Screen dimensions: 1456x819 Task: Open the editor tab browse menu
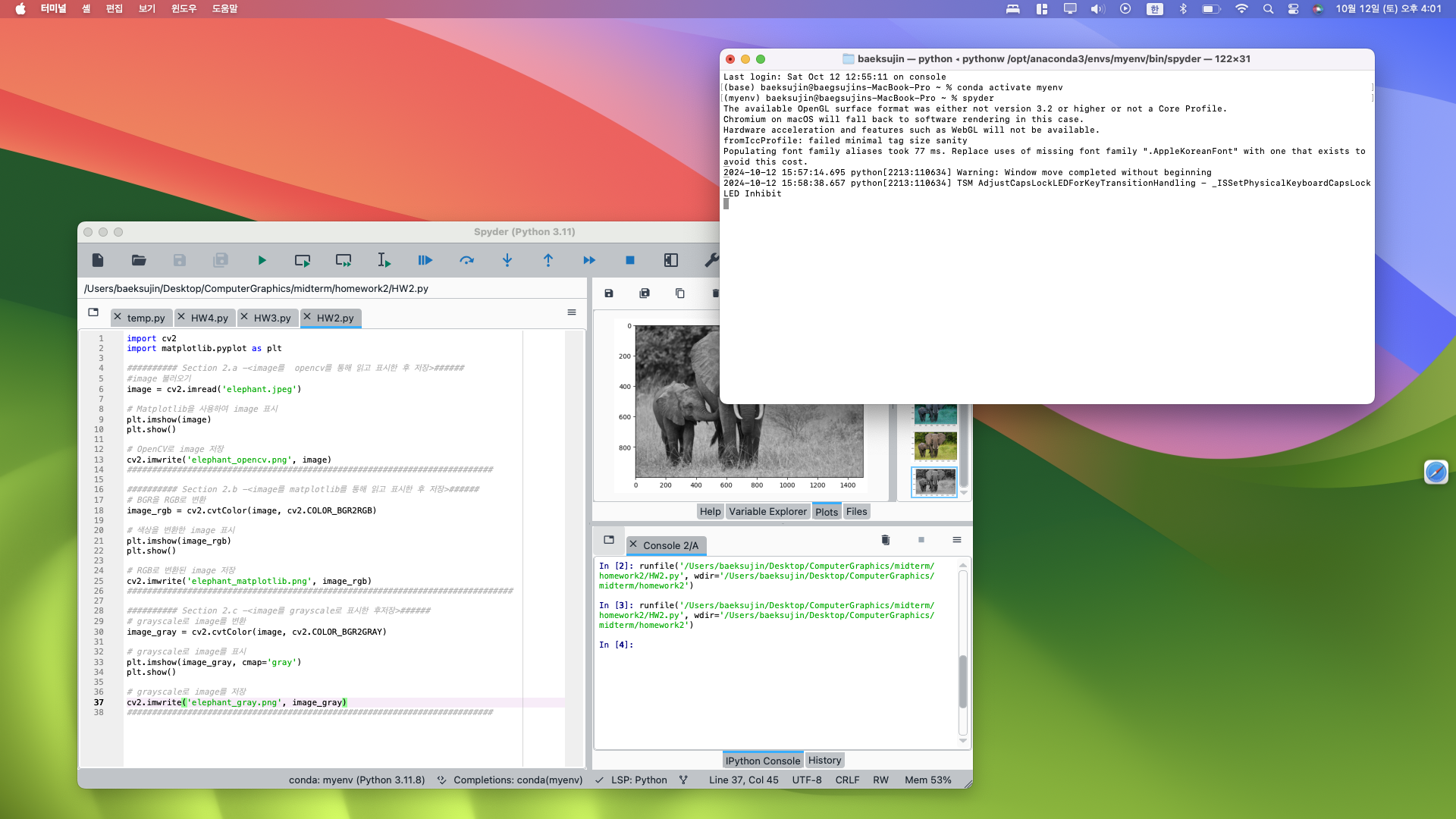[x=93, y=312]
